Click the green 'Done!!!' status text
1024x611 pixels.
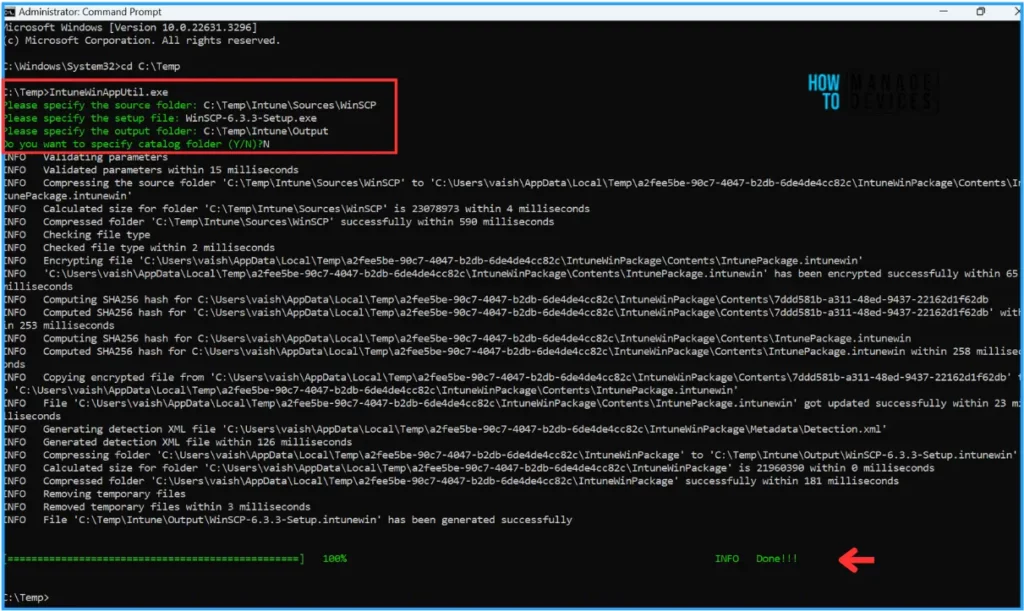(x=776, y=559)
